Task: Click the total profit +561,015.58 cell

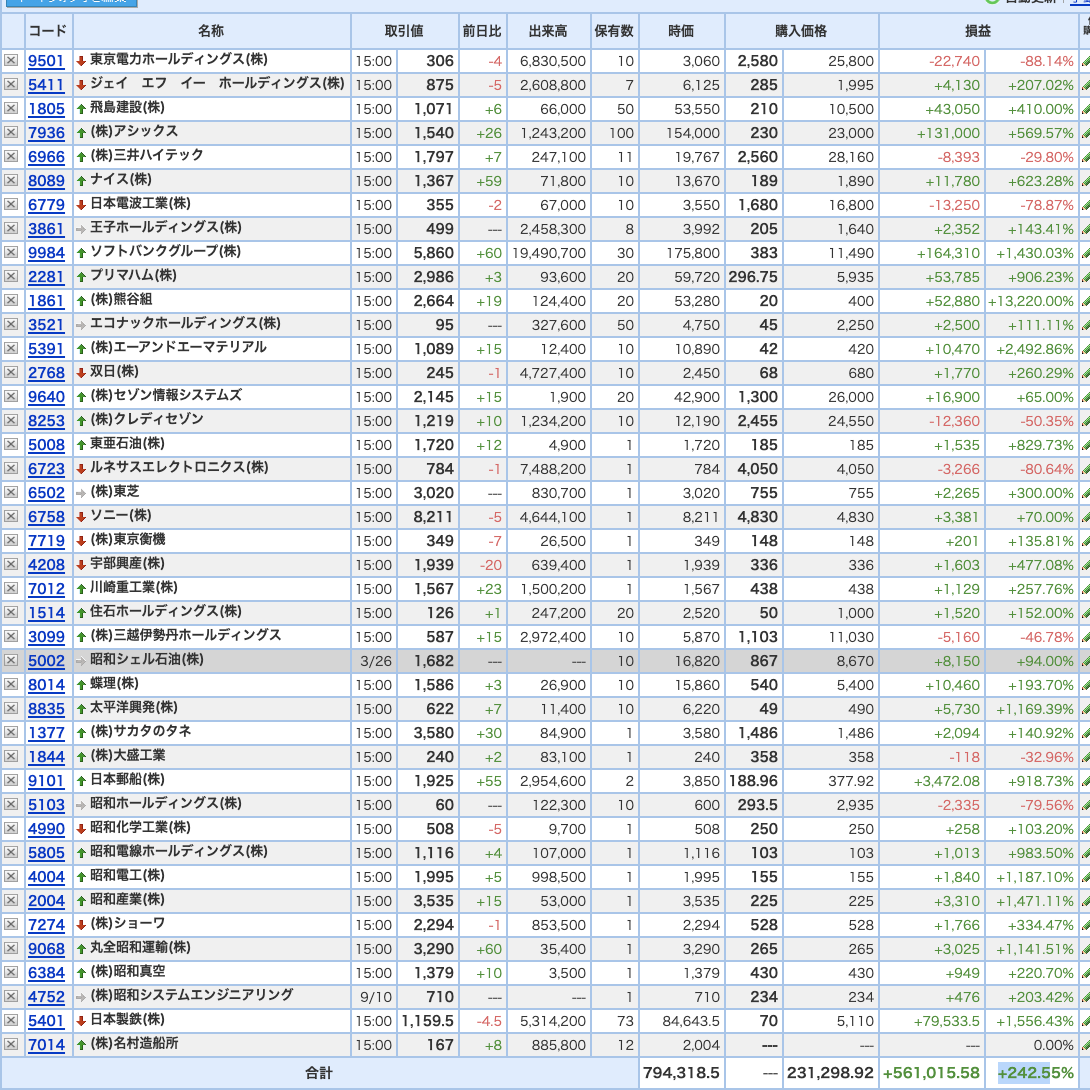Action: pyautogui.click(x=932, y=1073)
